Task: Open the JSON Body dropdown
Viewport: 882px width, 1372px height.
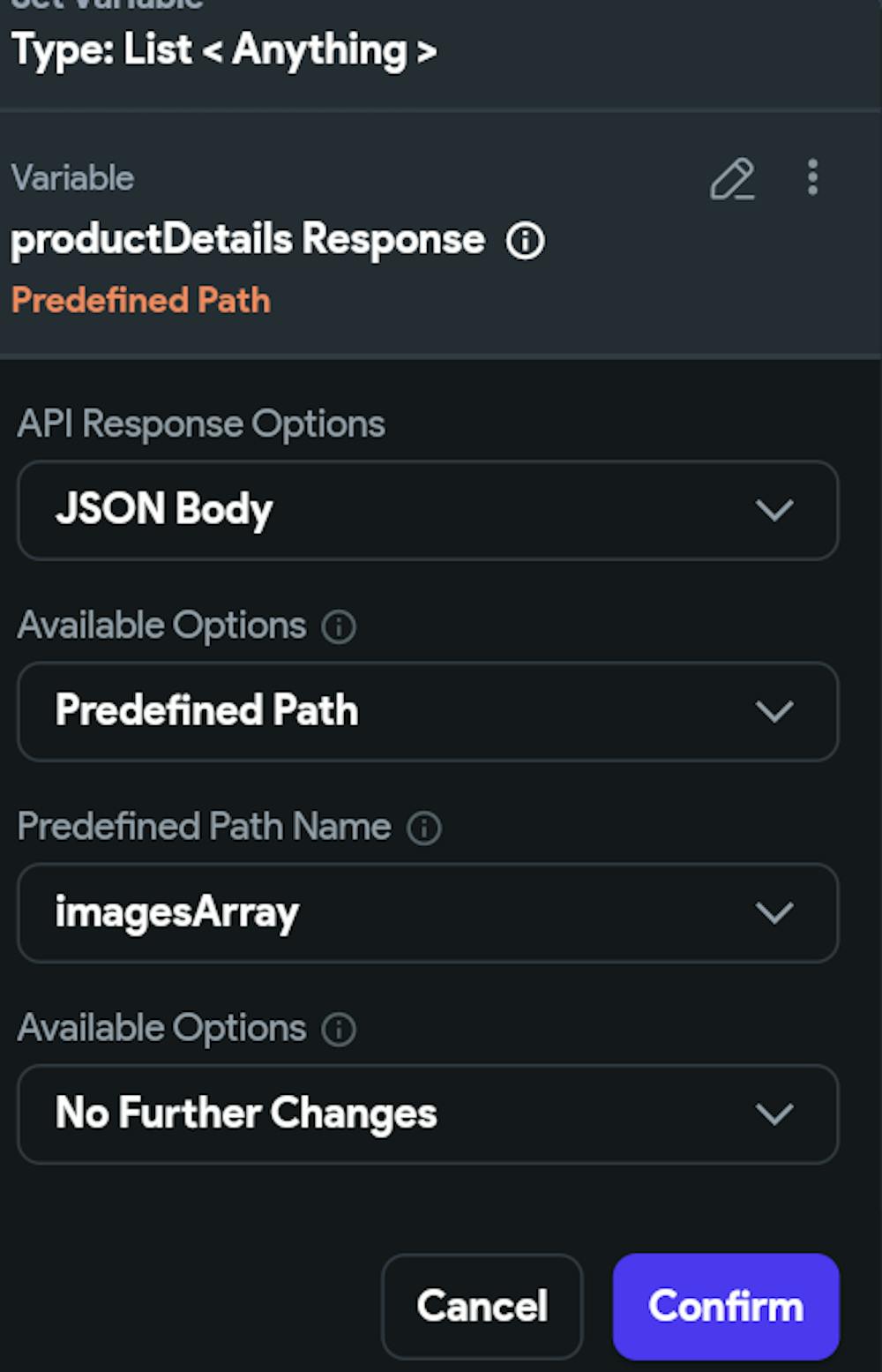Action: coord(428,510)
